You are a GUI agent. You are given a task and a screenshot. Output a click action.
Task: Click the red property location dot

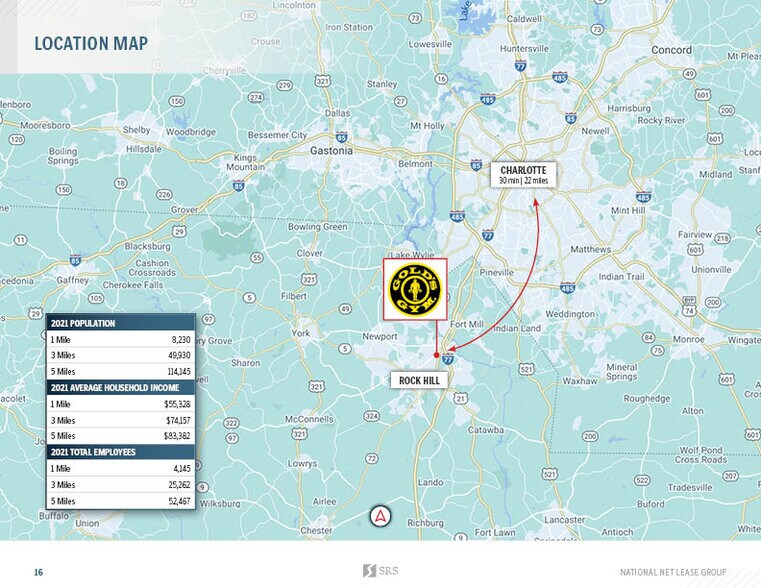[x=437, y=355]
